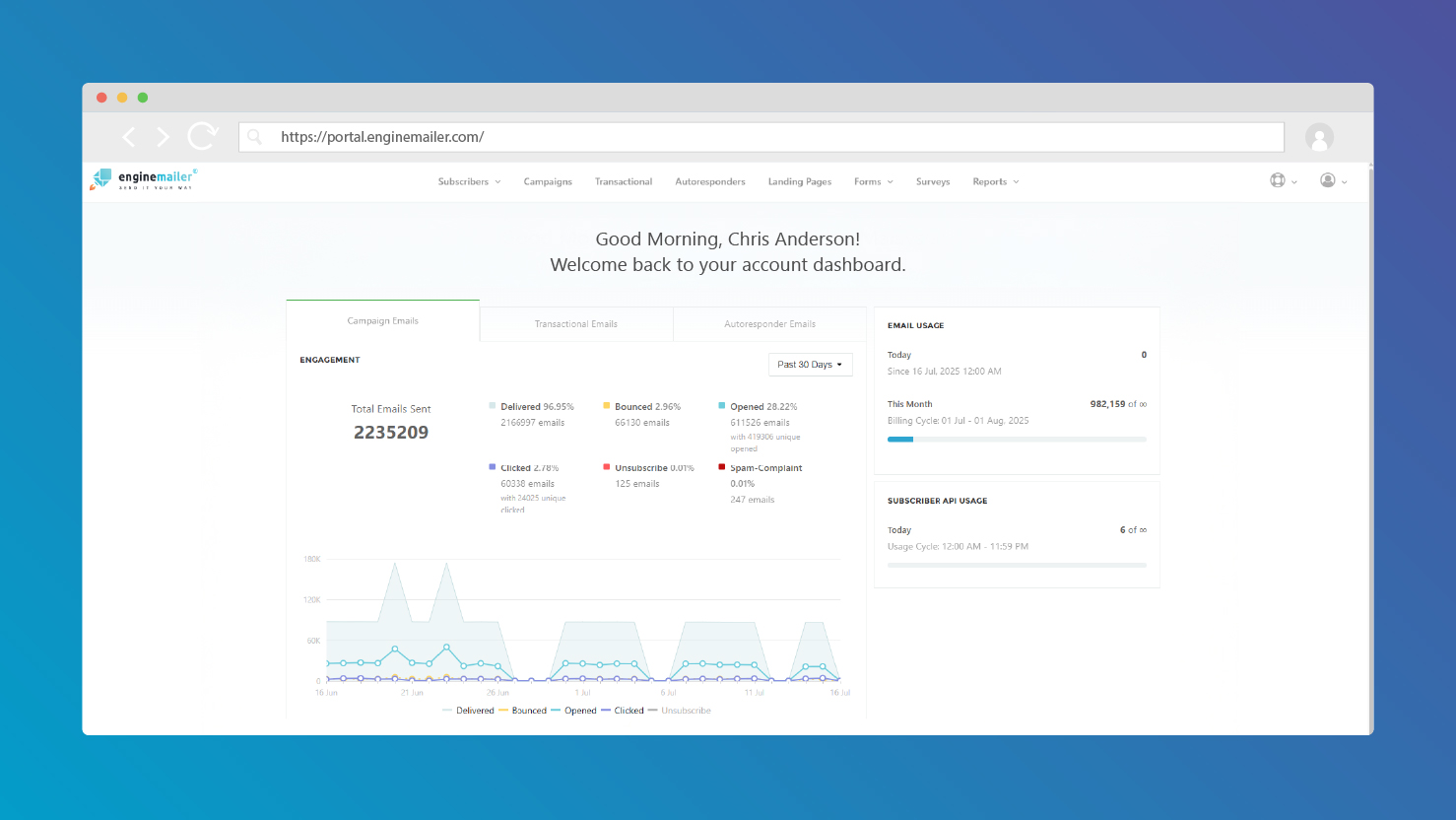Viewport: 1456px width, 820px height.
Task: Open the Campaigns menu item
Action: [x=548, y=181]
